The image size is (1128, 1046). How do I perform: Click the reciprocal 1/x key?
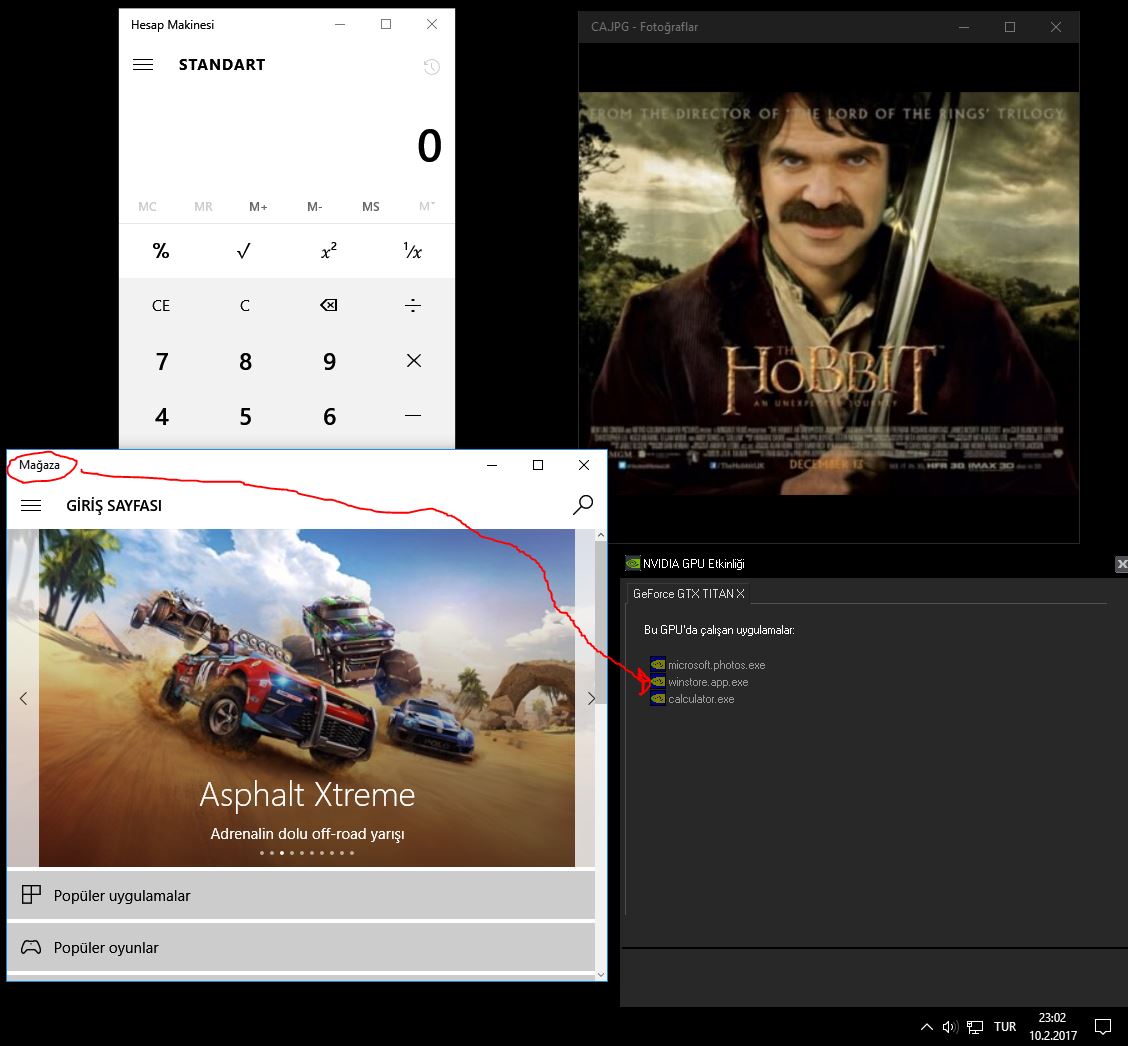413,250
